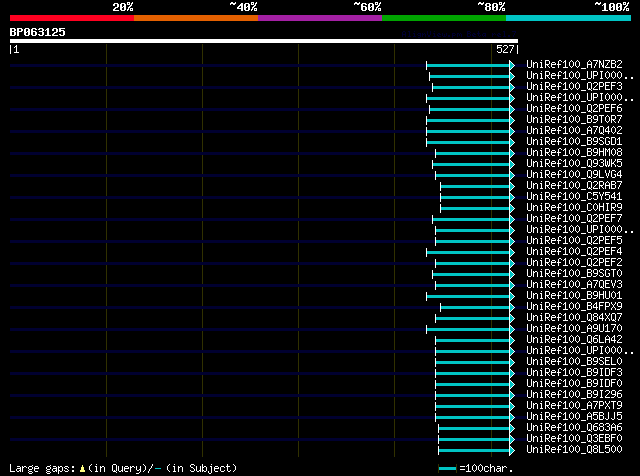Select hit label UniRef100_Q3EBF0
Viewport: 640px width, 476px height.
point(574,439)
